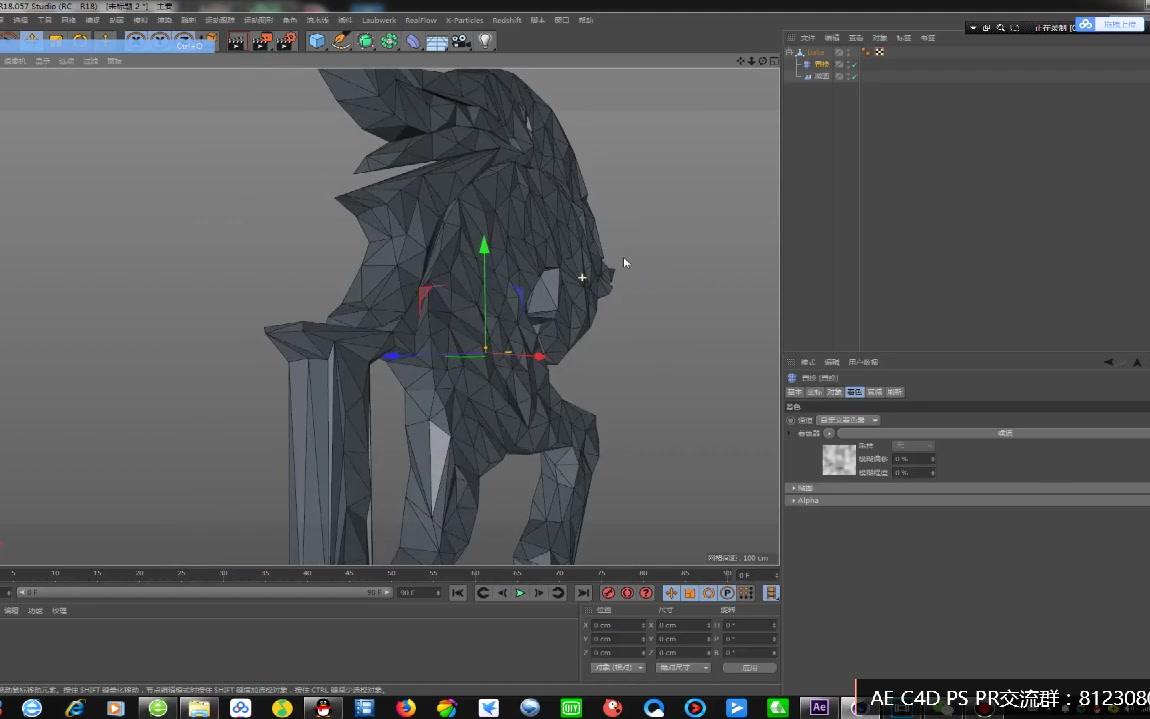This screenshot has width=1150, height=719.
Task: Click the noise texture thumbnail in material panel
Action: coord(838,460)
